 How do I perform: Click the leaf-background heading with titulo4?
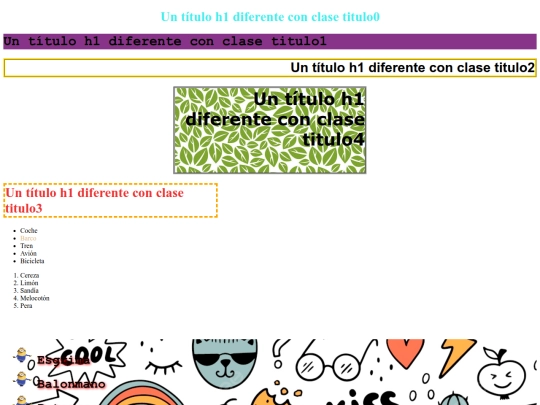270,130
